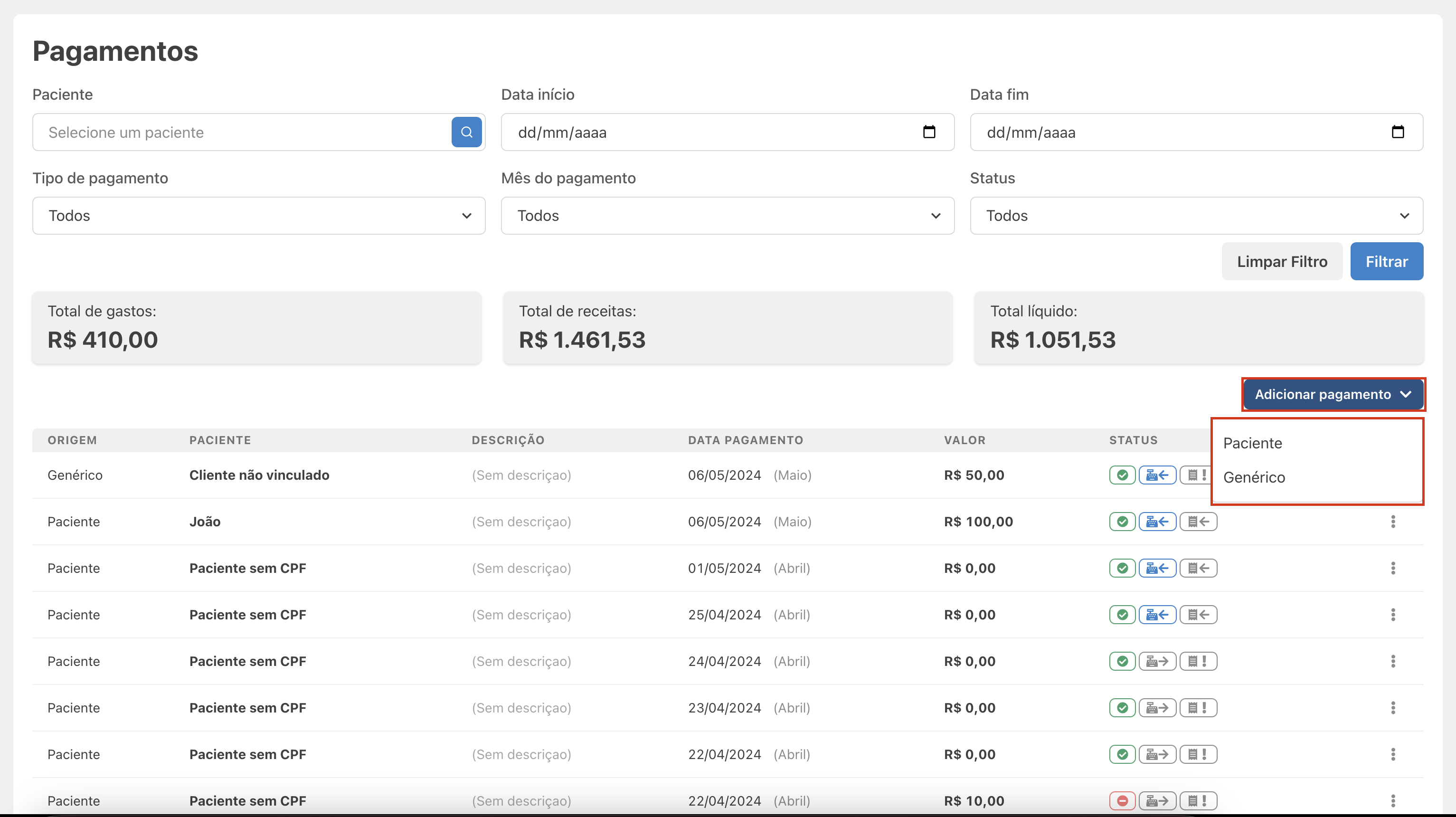Click gray cash register badge in 23/04/2024 row
The image size is (1456, 817).
[1157, 708]
